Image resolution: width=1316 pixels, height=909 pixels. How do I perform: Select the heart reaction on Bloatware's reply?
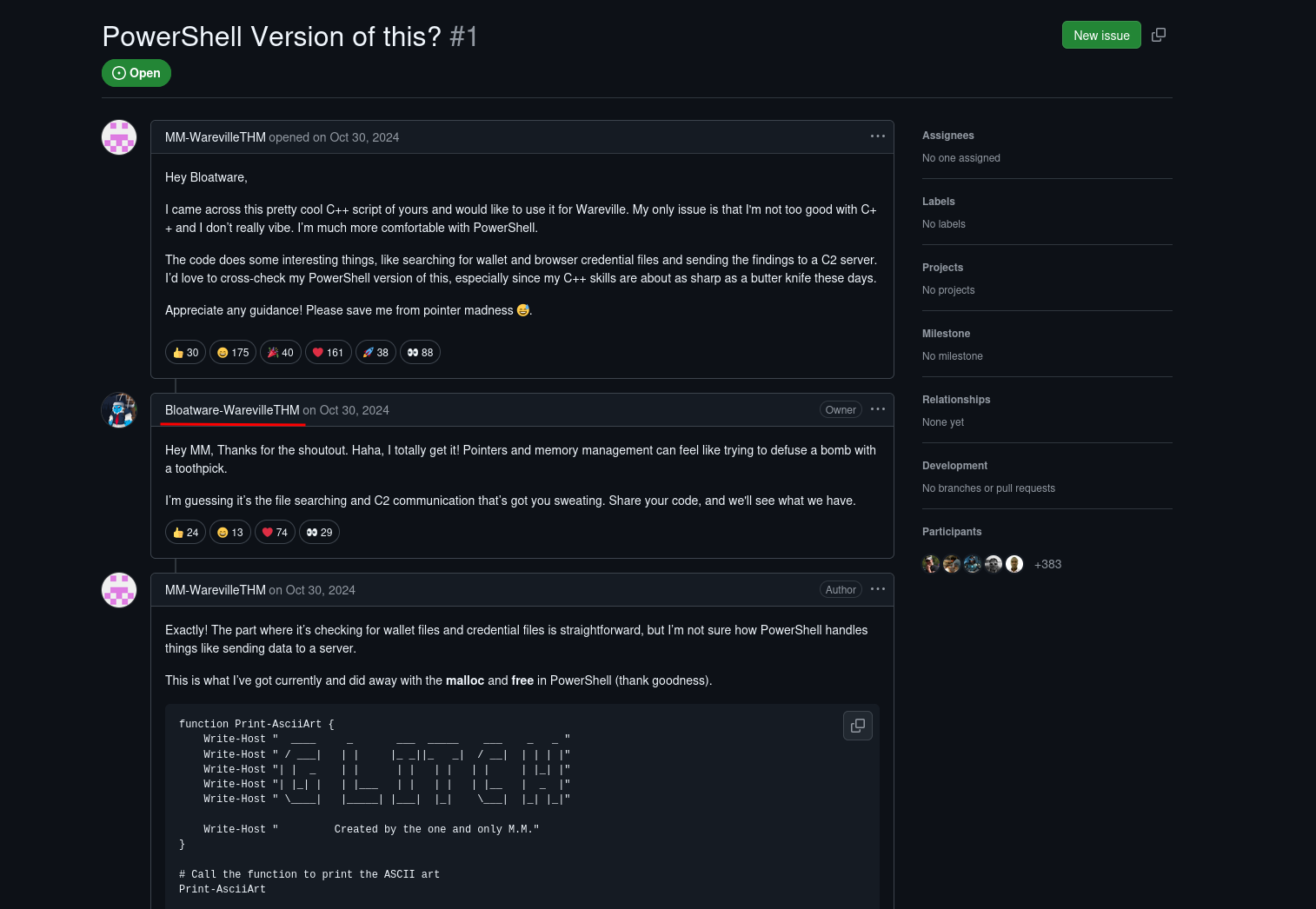point(275,532)
